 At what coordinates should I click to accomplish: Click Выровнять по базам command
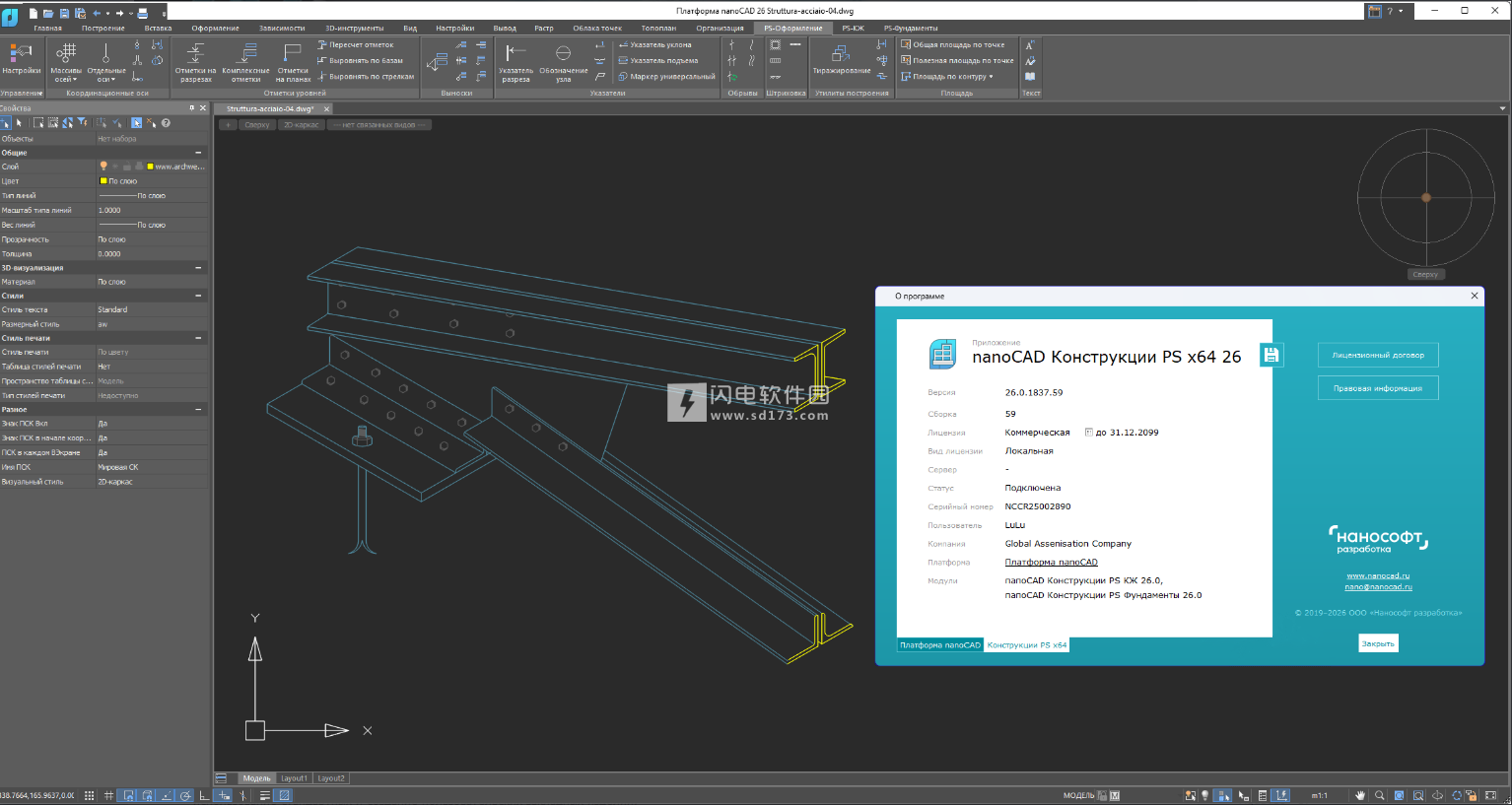point(361,60)
